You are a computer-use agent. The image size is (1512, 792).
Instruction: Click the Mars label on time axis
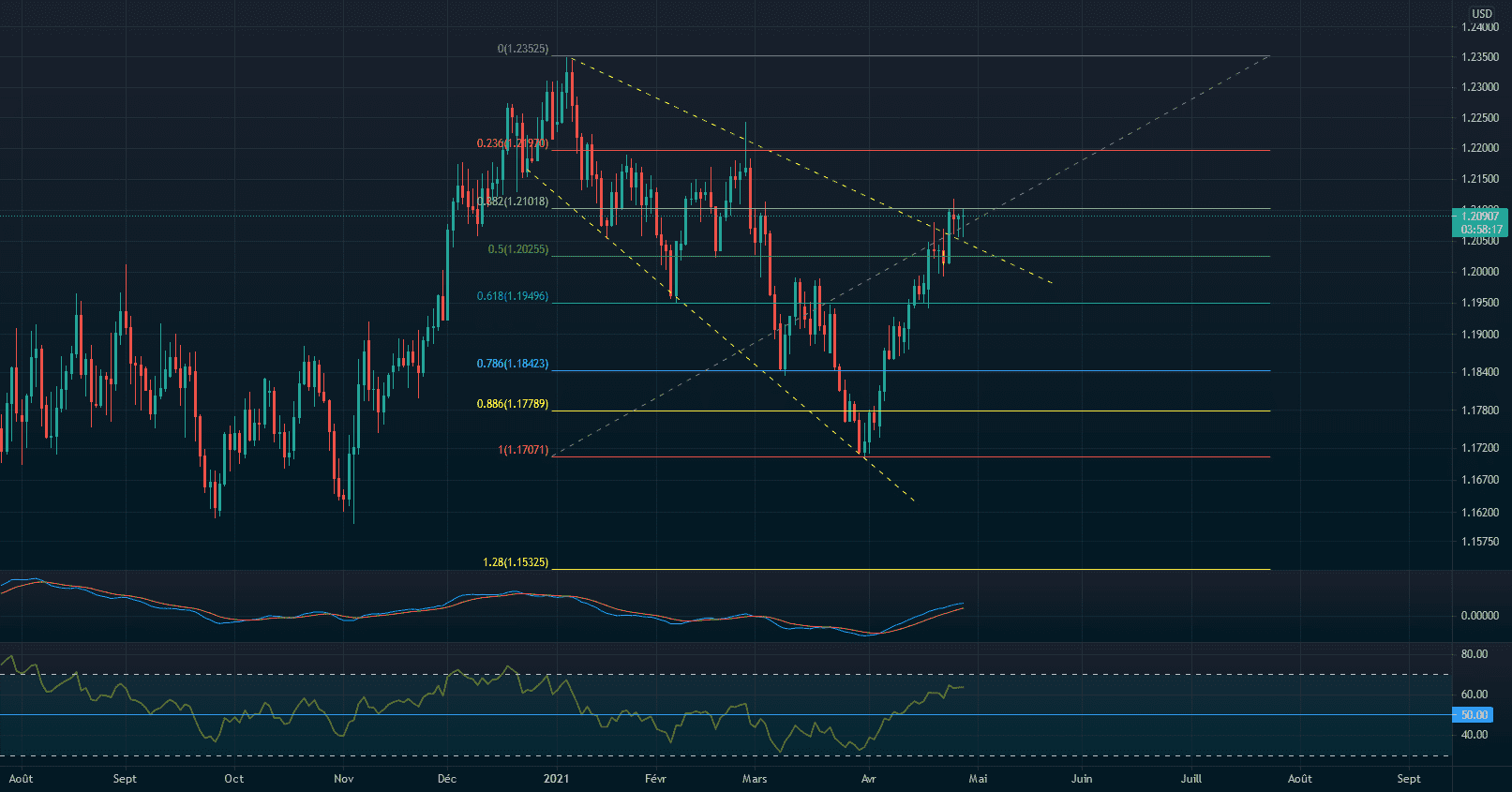pyautogui.click(x=755, y=779)
